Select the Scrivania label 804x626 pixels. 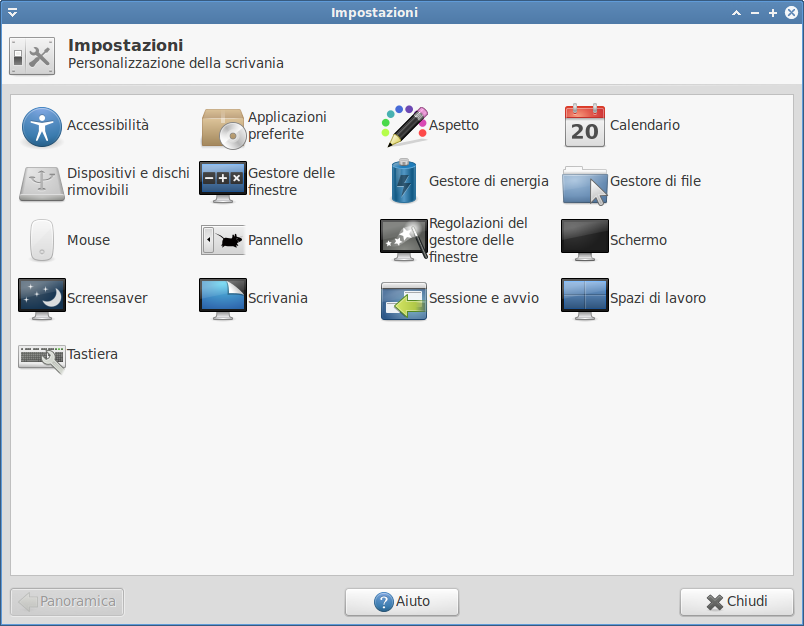pyautogui.click(x=278, y=298)
